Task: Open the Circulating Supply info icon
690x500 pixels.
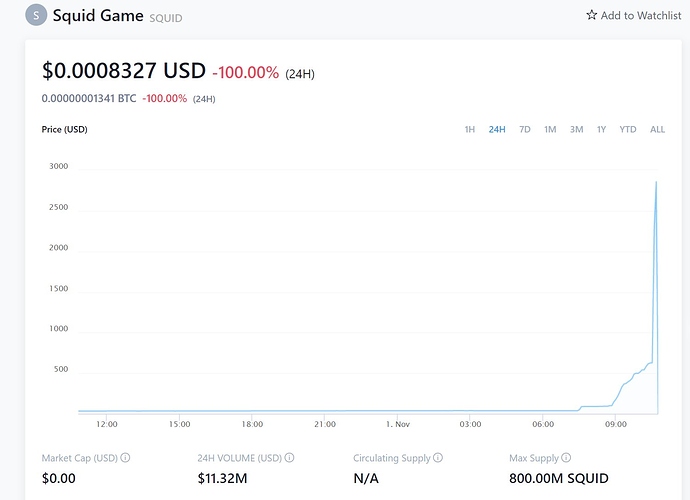Action: point(438,458)
